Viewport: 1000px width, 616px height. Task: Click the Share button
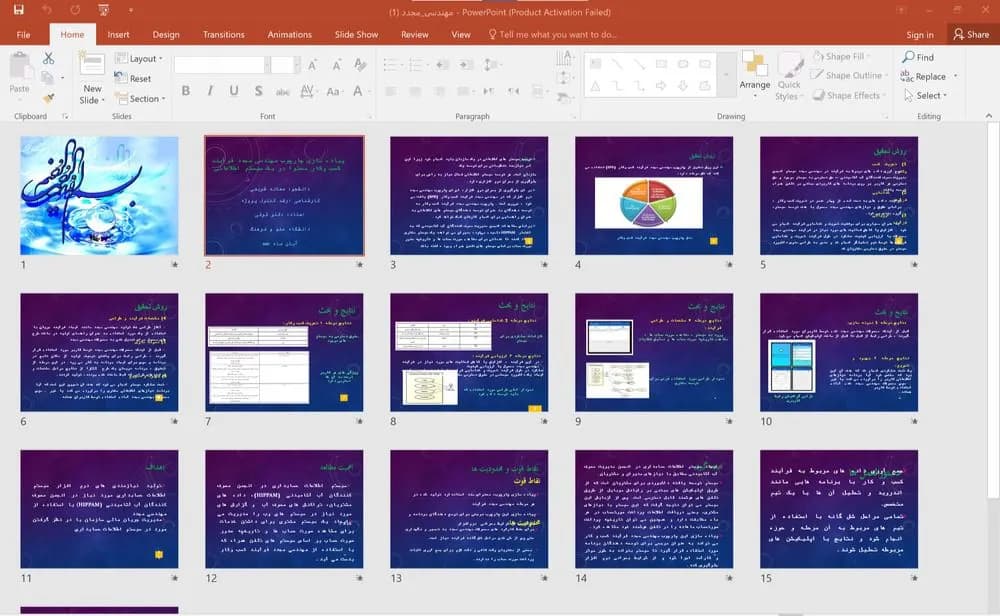pos(972,34)
